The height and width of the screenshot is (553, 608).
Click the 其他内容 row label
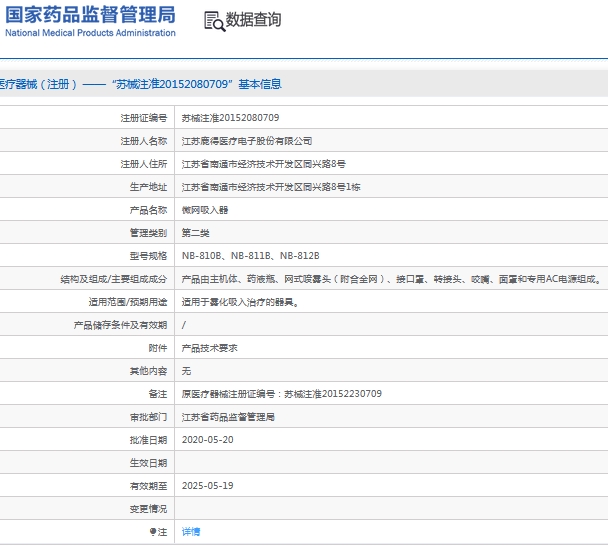tap(148, 371)
